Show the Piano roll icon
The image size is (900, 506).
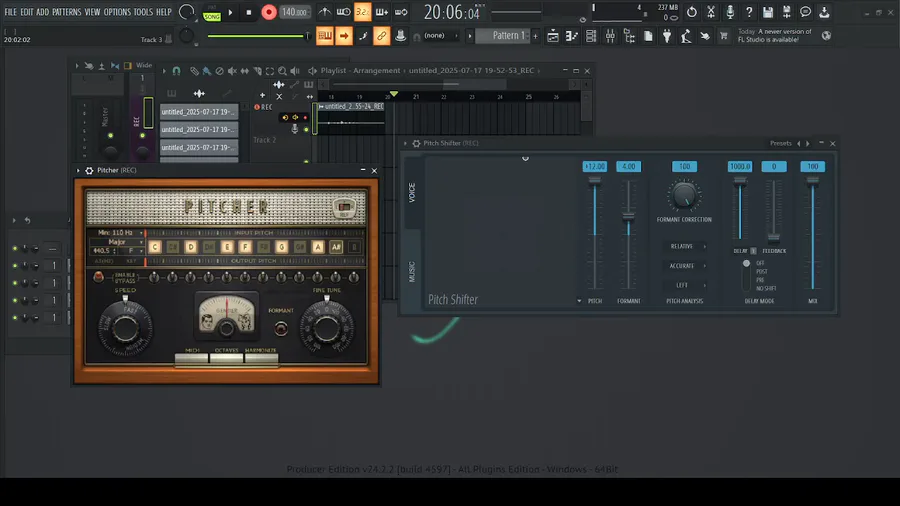572,36
